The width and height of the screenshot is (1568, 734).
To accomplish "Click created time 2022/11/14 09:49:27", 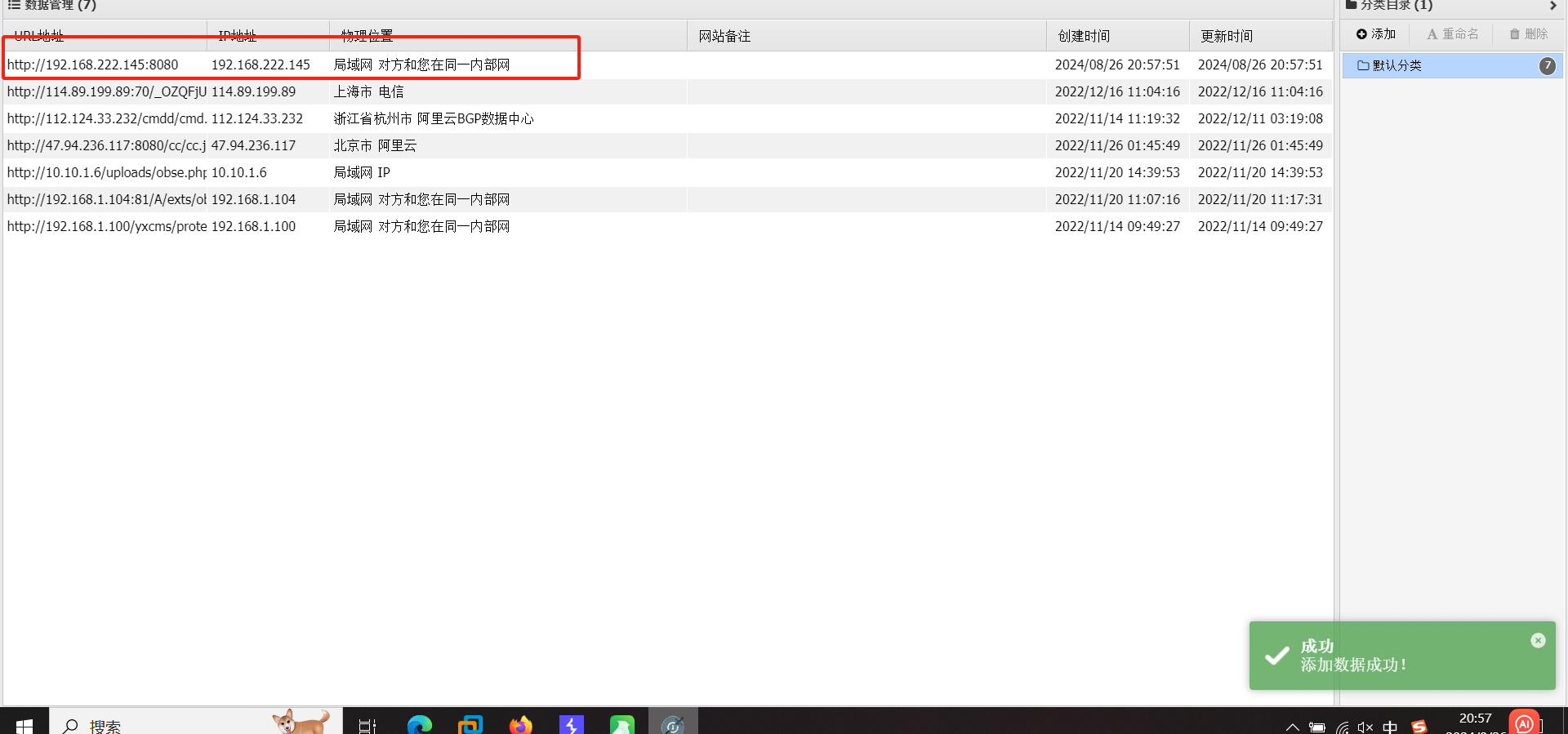I will tap(1117, 226).
